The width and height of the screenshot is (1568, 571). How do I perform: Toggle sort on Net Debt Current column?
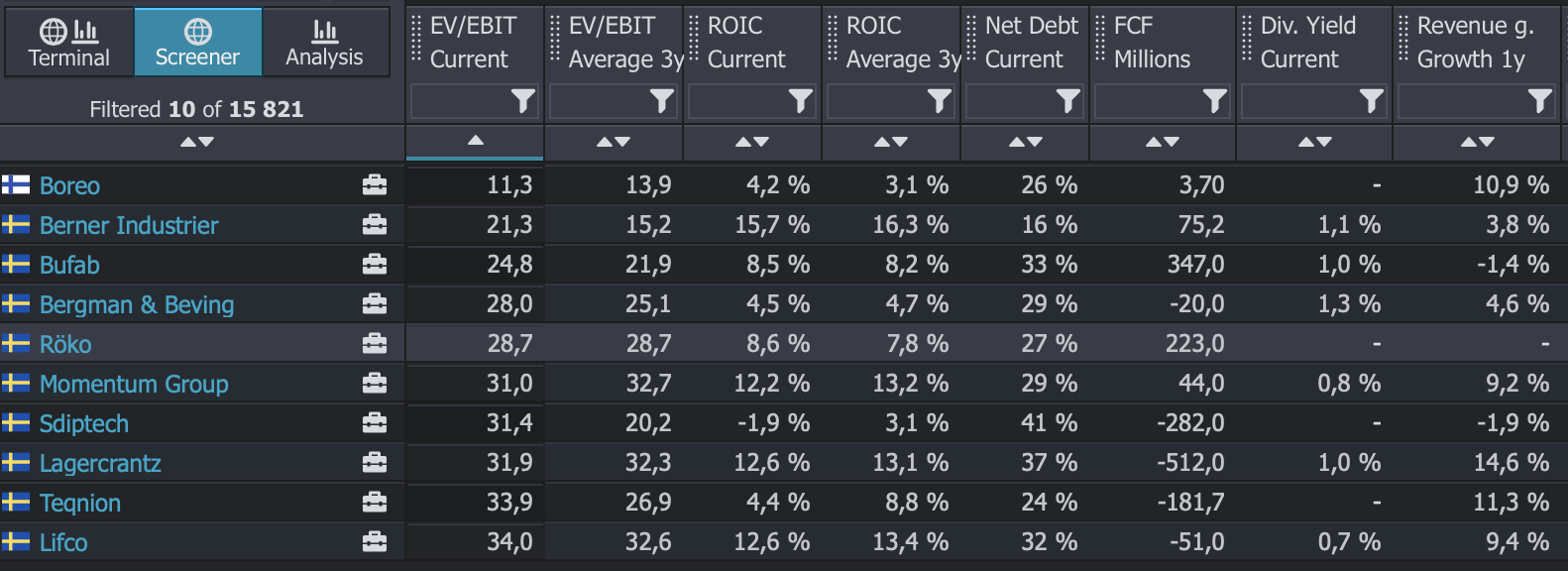coord(1025,143)
